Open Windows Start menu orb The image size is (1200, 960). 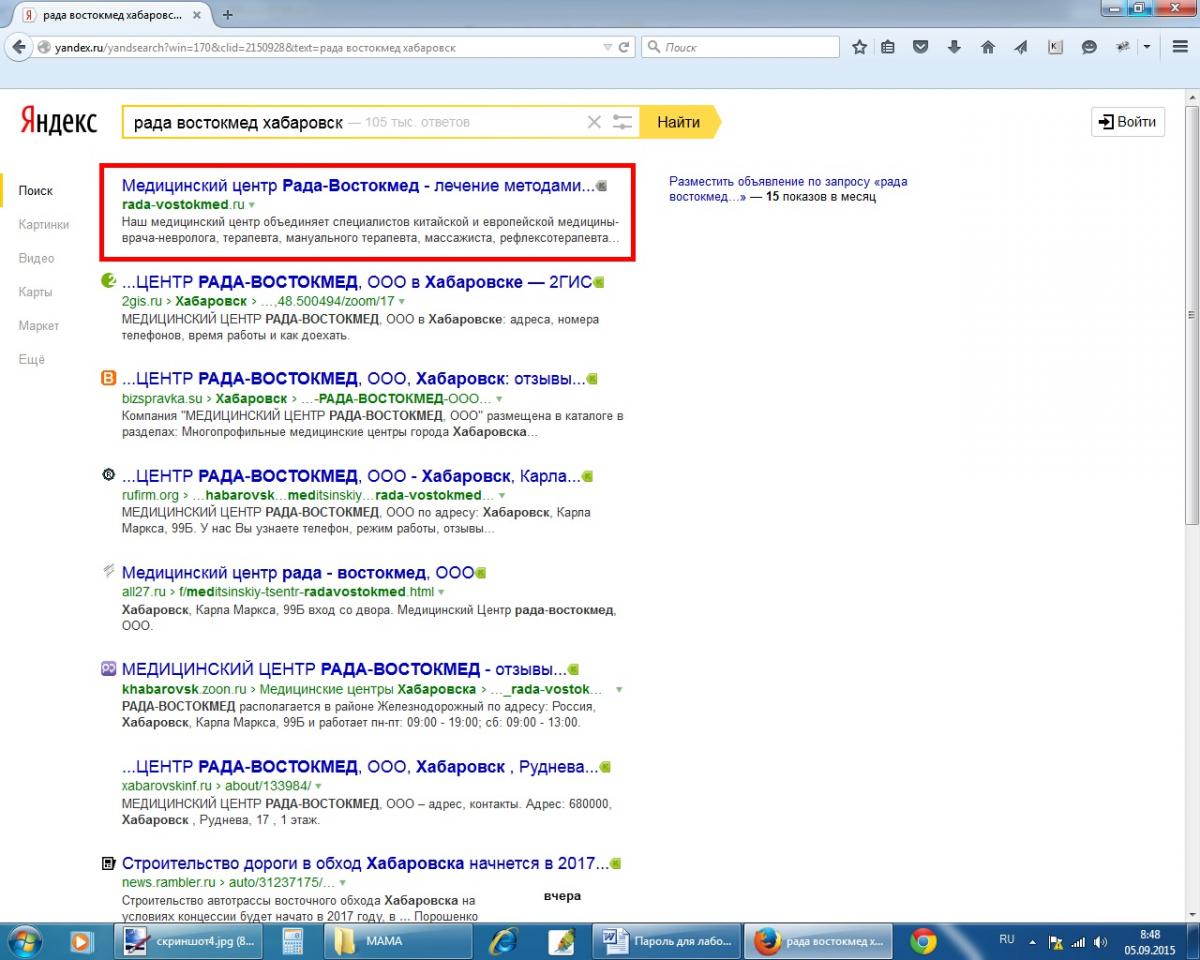coord(24,941)
